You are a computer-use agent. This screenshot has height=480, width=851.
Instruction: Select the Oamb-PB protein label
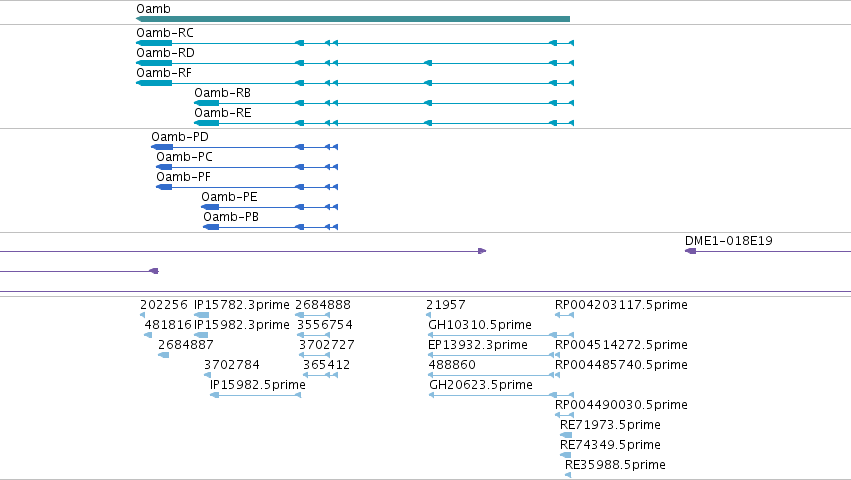tap(231, 217)
